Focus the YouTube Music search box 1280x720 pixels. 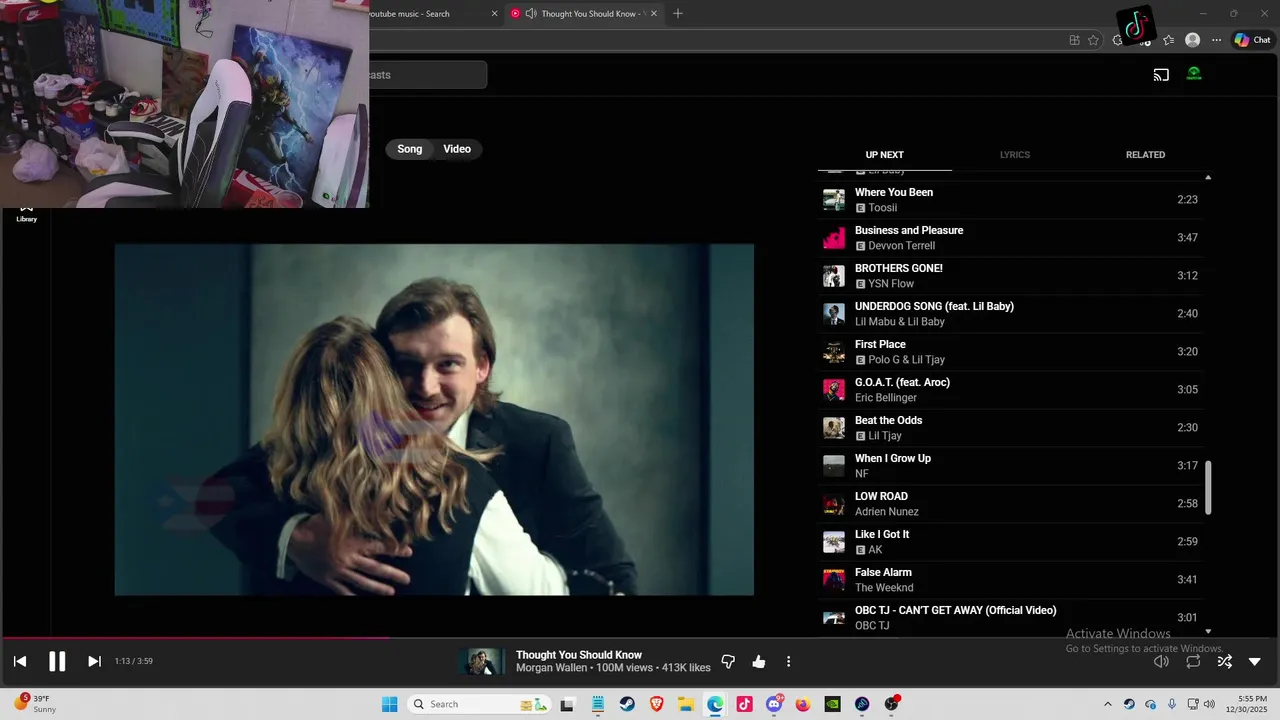(x=428, y=75)
